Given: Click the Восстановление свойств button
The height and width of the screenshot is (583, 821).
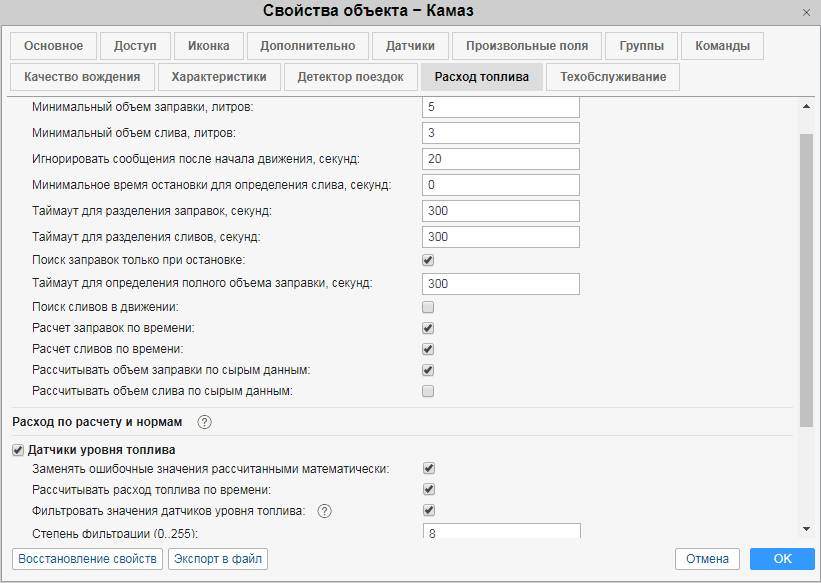Looking at the screenshot, I should tap(86, 559).
